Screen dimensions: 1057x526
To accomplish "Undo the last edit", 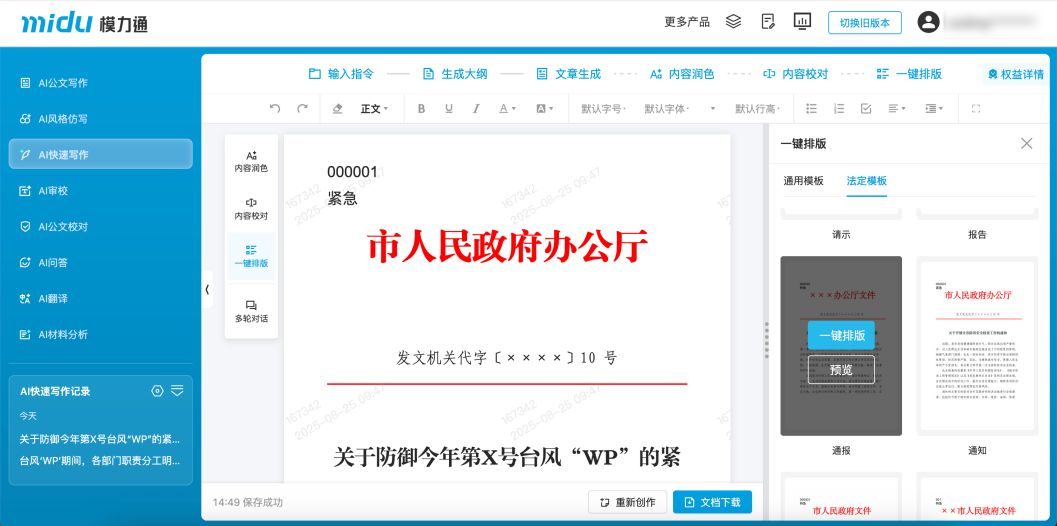I will click(274, 109).
